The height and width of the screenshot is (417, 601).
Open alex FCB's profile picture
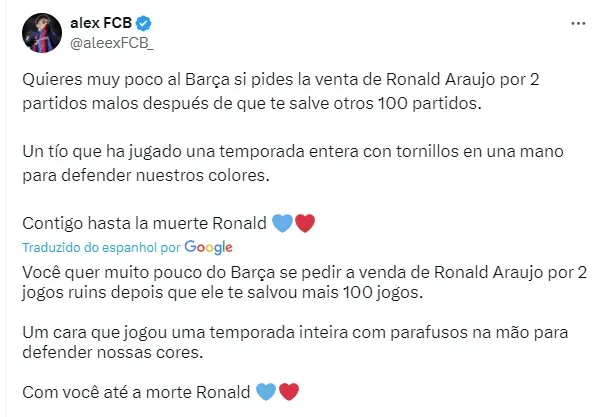click(42, 33)
